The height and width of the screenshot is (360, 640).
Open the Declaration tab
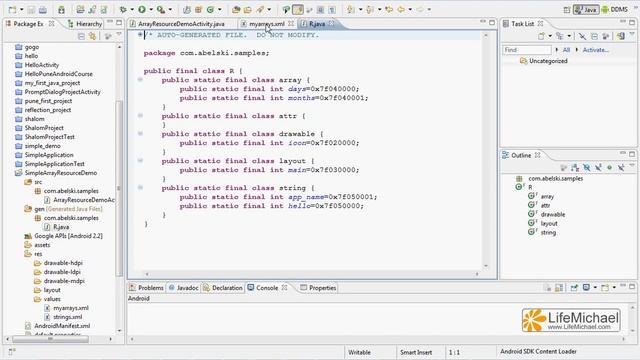(x=223, y=288)
